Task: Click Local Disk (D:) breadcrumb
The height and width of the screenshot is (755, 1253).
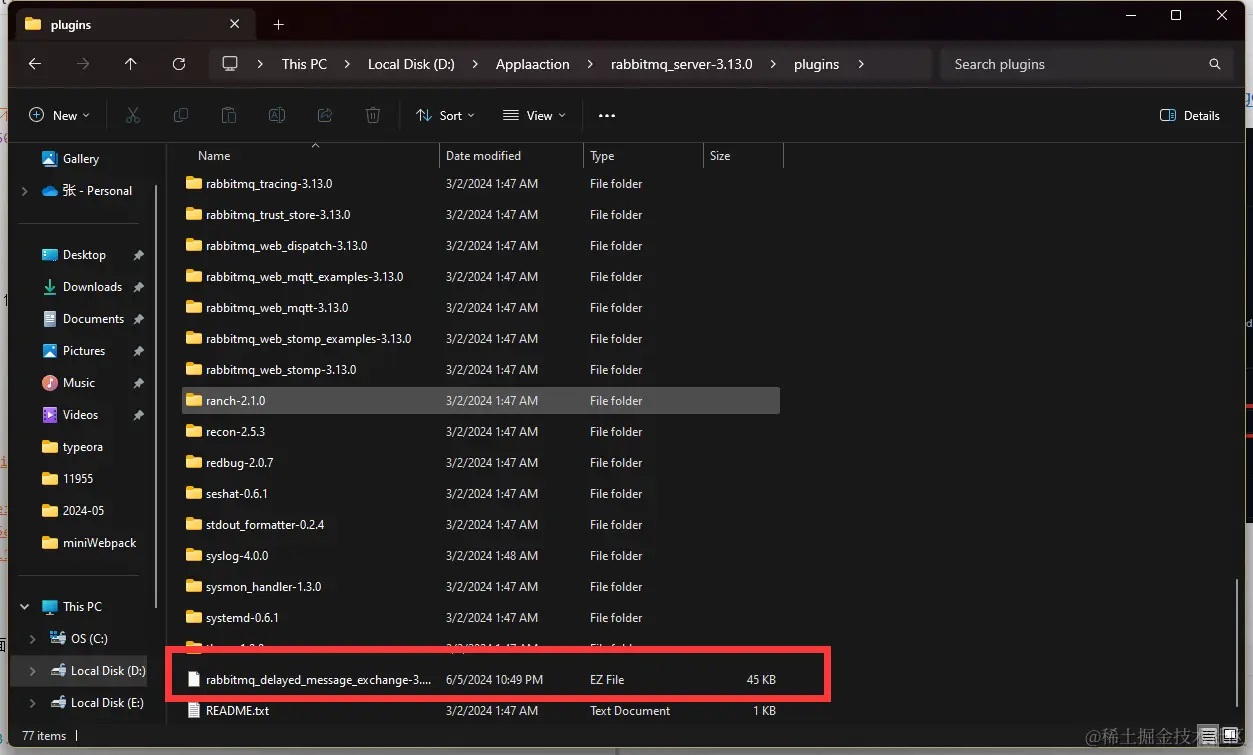Action: click(x=411, y=64)
